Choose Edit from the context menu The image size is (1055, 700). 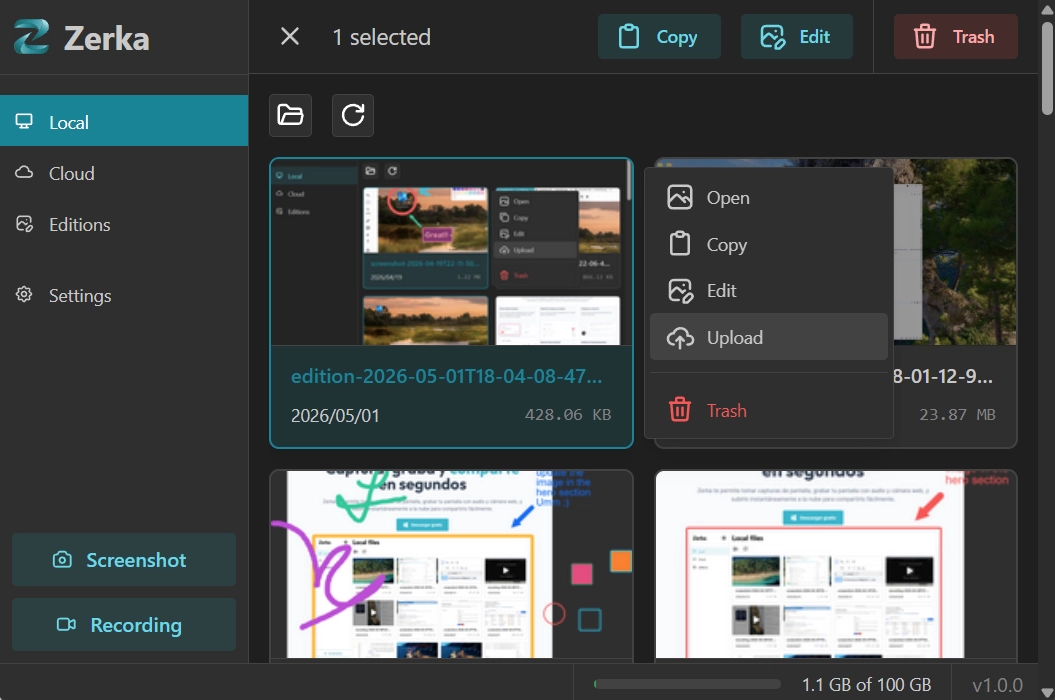pyautogui.click(x=768, y=291)
